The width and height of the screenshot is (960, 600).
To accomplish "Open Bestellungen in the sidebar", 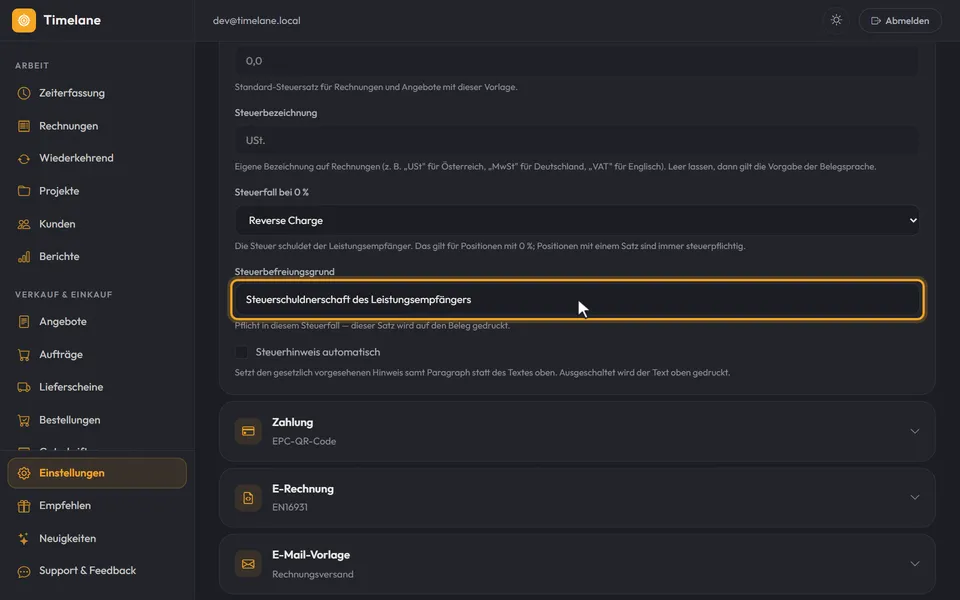I will click(x=97, y=420).
